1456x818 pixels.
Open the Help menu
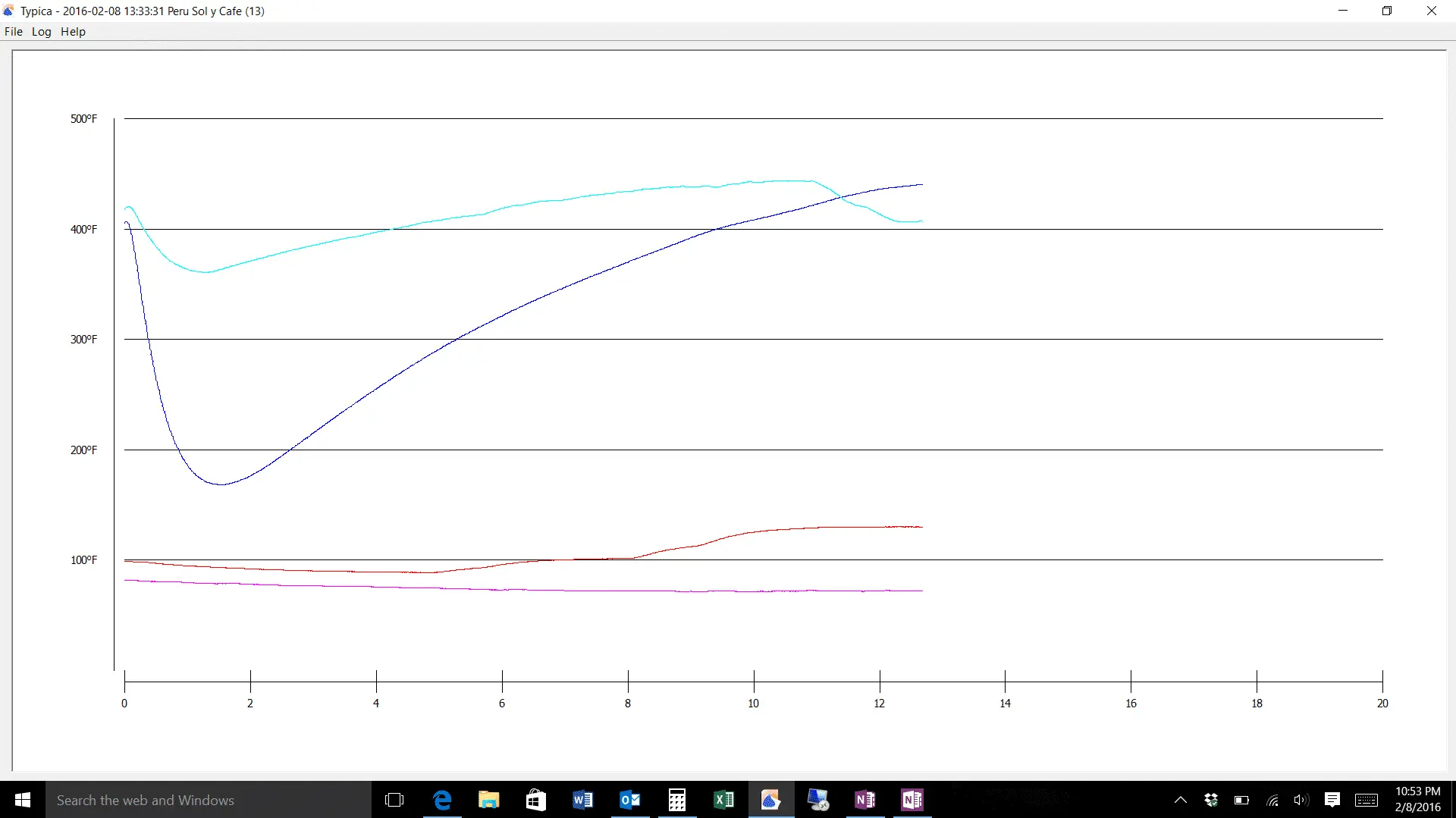[73, 32]
